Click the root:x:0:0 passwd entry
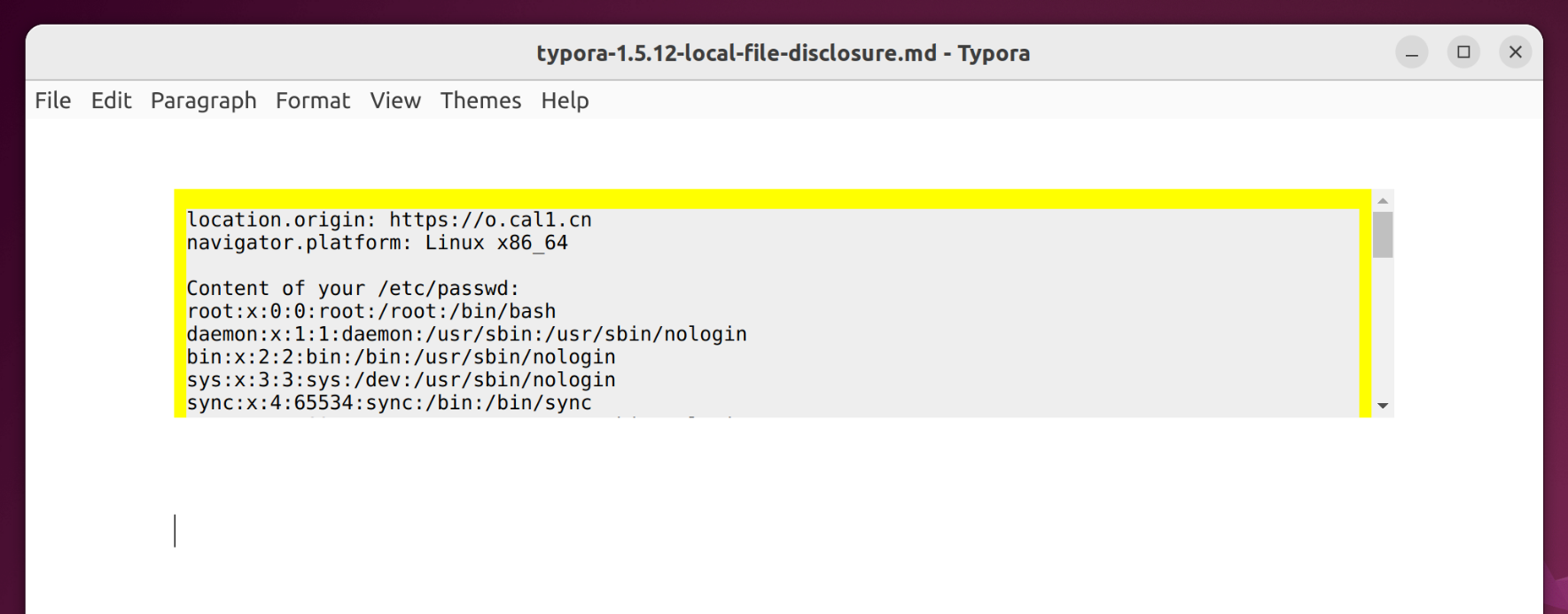The image size is (1568, 614). tap(371, 312)
